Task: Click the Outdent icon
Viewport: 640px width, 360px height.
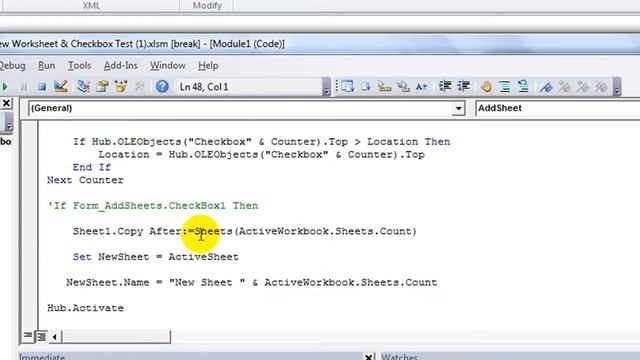Action: (464, 87)
